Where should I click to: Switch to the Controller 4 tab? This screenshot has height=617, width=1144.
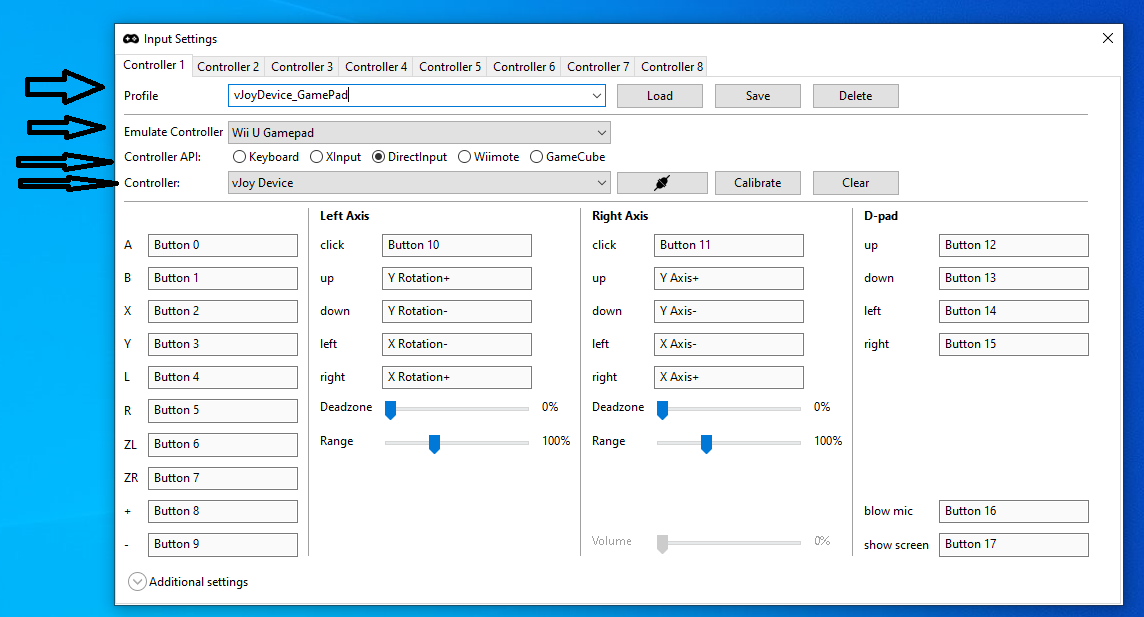376,66
